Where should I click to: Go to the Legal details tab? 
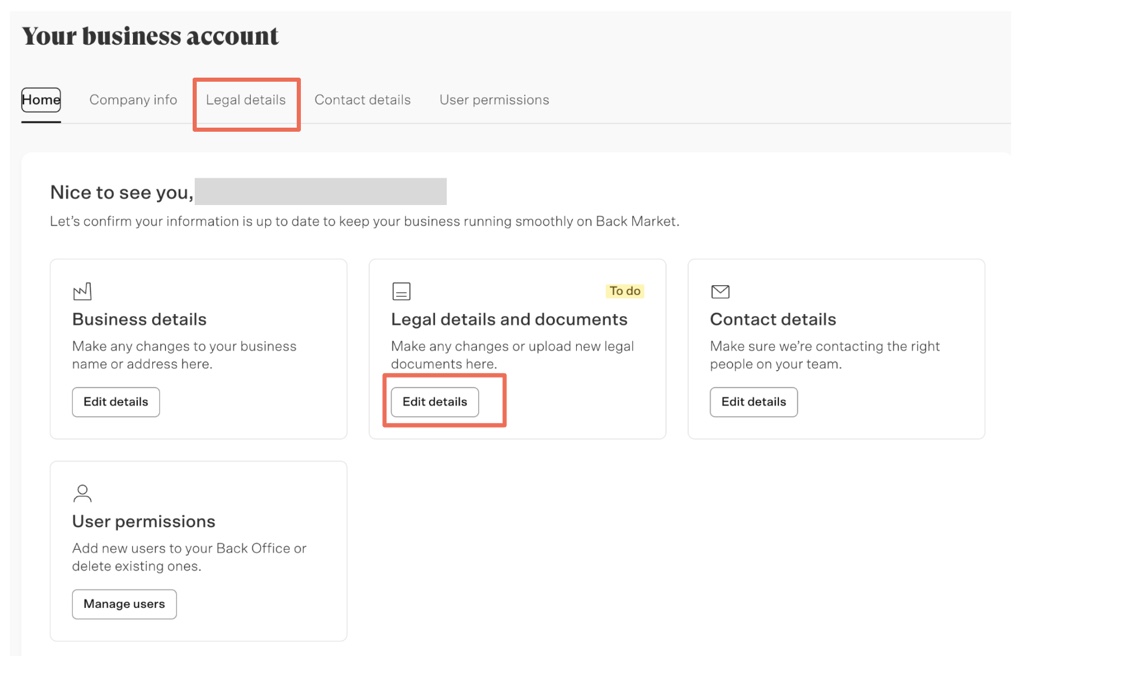(246, 100)
